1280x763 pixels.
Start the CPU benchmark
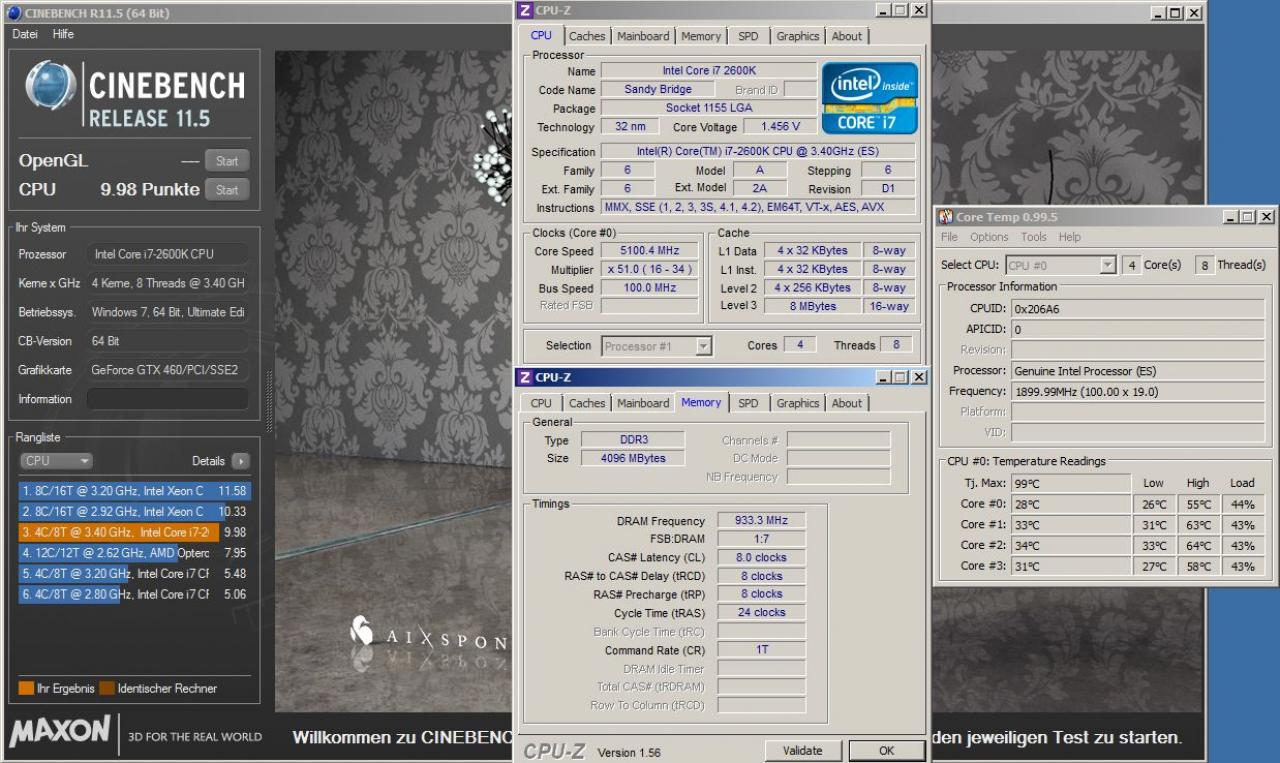click(x=227, y=190)
